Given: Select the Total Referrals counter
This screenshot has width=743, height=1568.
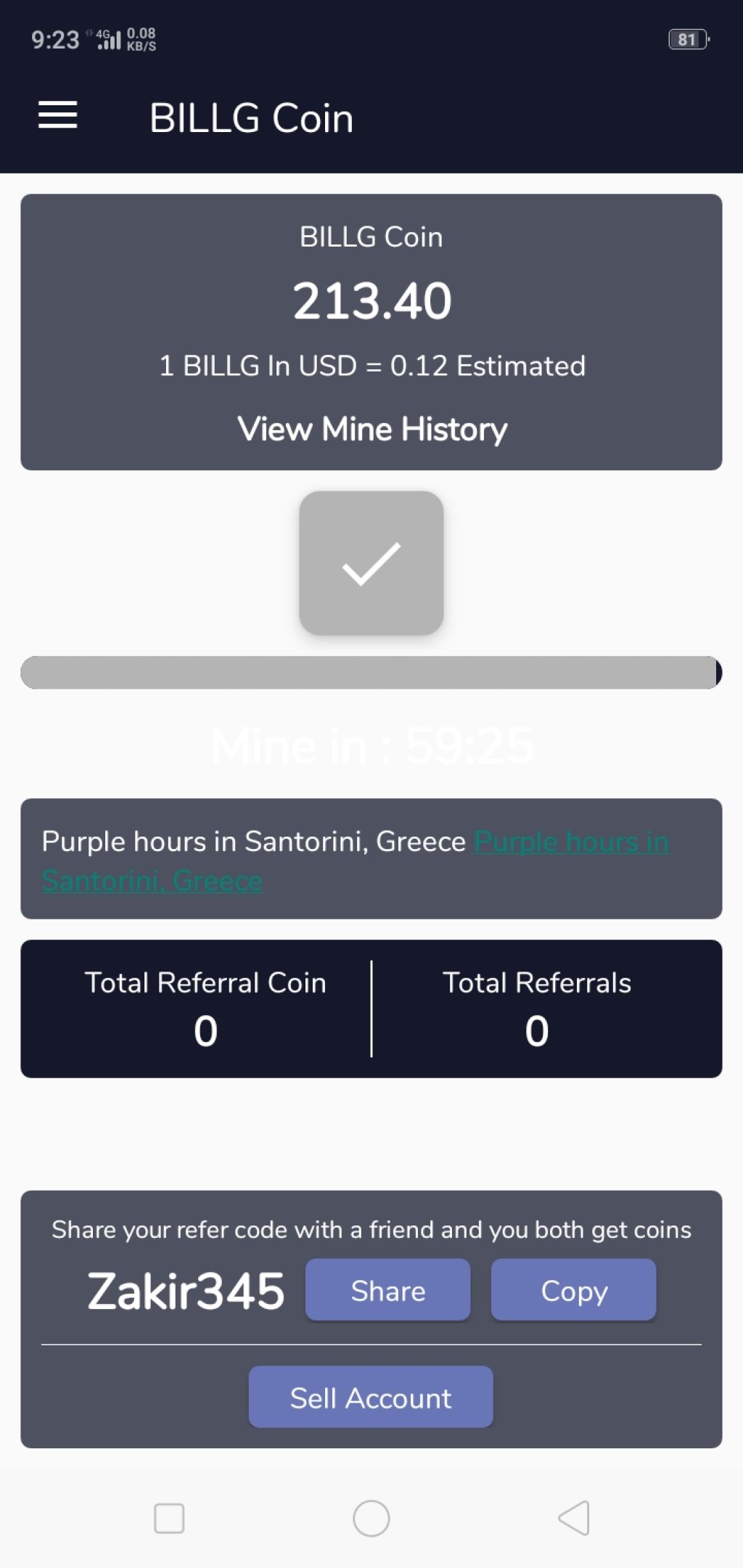Looking at the screenshot, I should 537,1009.
